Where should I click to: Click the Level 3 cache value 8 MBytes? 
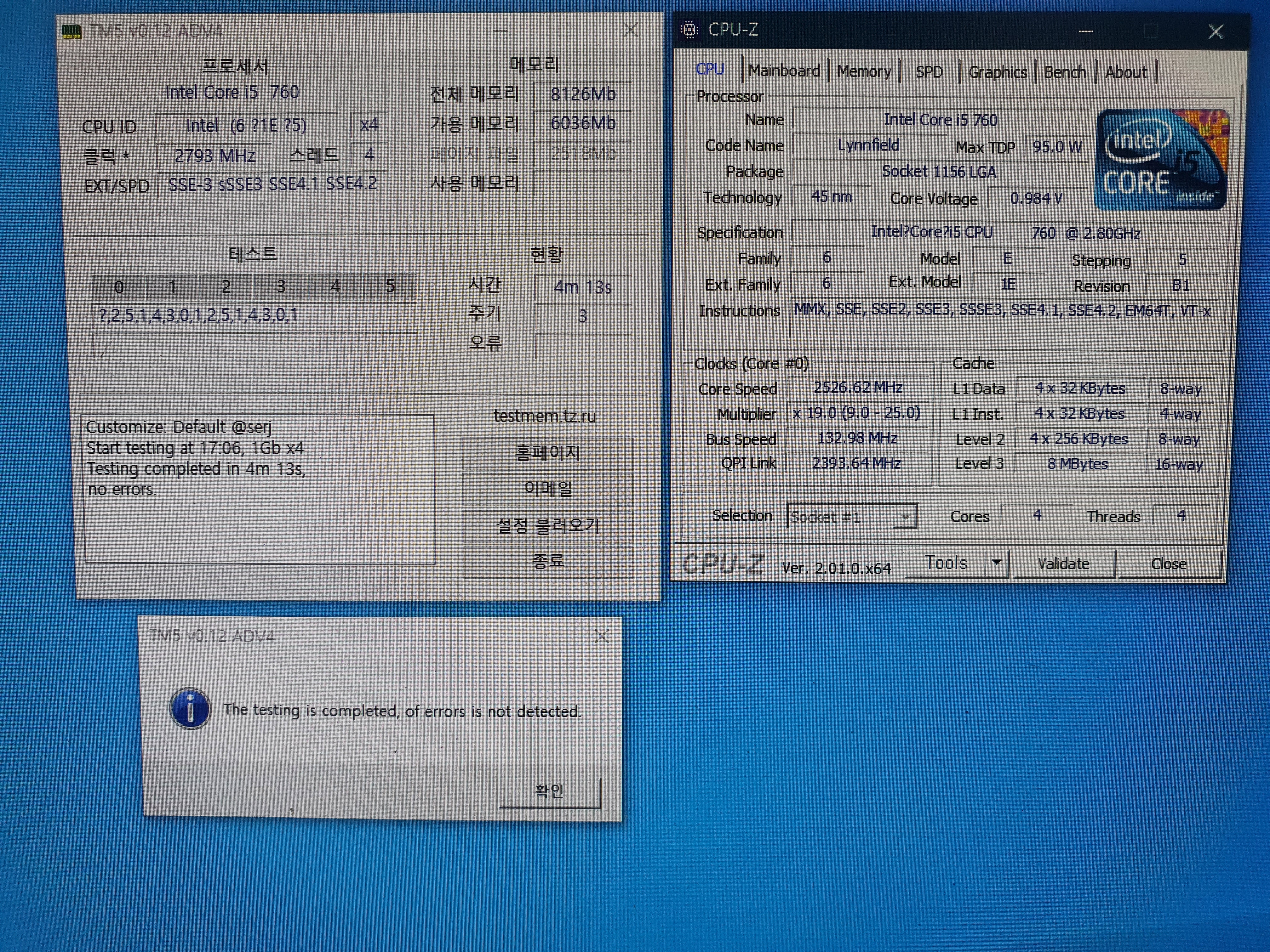(1078, 464)
